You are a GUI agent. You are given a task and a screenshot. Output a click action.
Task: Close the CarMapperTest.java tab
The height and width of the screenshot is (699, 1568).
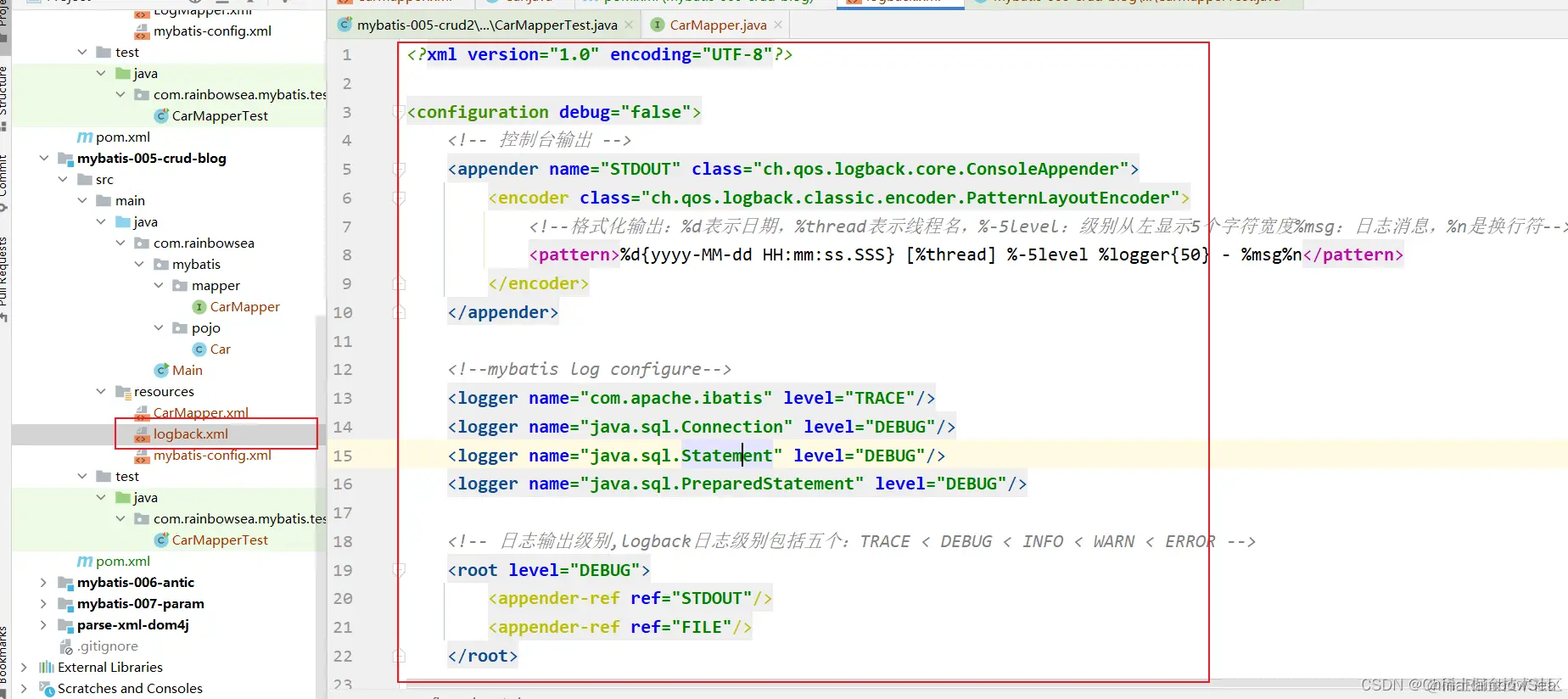(x=629, y=25)
